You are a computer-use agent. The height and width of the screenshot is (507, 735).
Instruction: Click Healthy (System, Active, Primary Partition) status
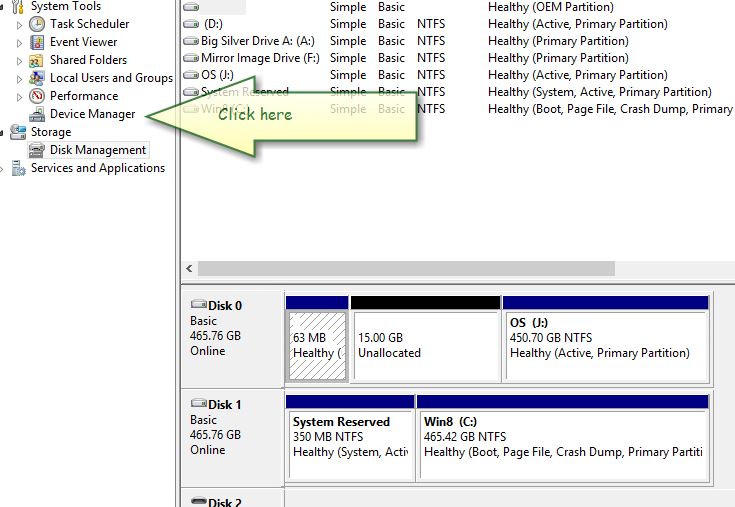pyautogui.click(x=600, y=92)
